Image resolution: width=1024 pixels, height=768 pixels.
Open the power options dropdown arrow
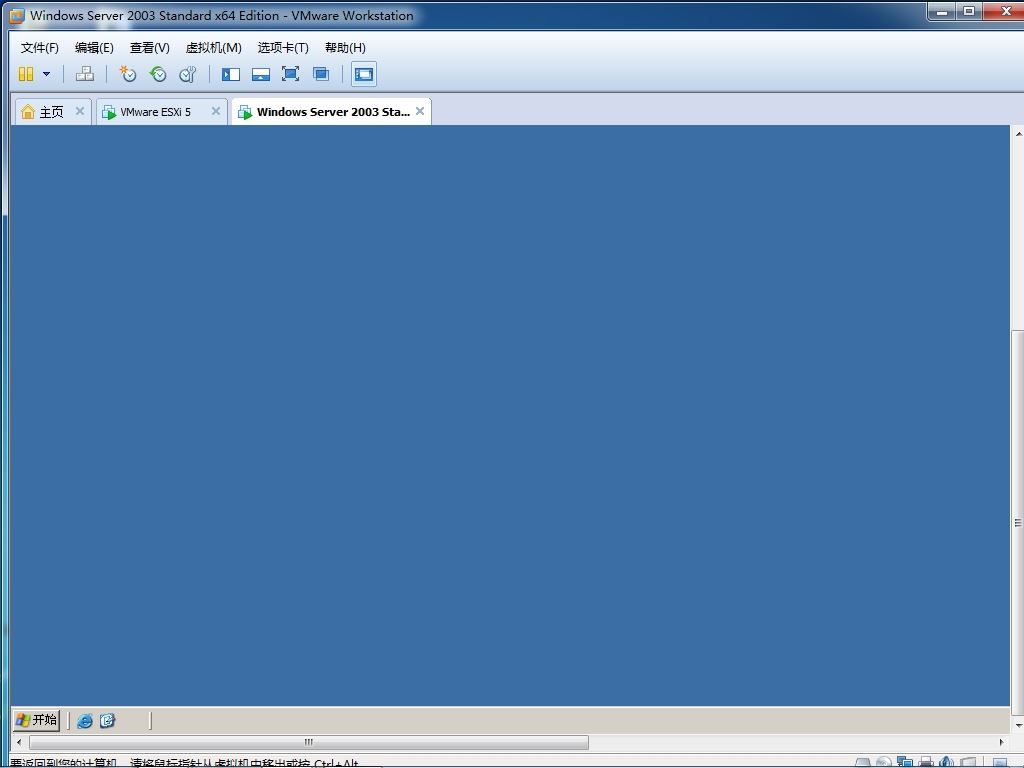46,74
